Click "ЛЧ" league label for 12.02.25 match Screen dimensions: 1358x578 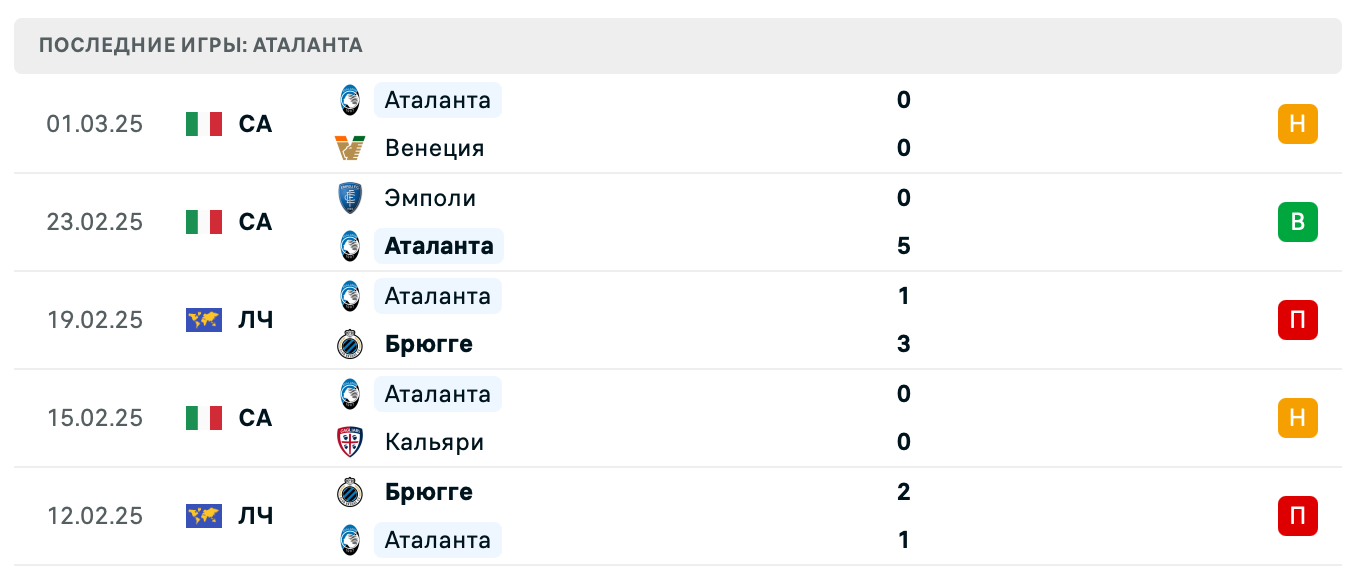click(255, 516)
